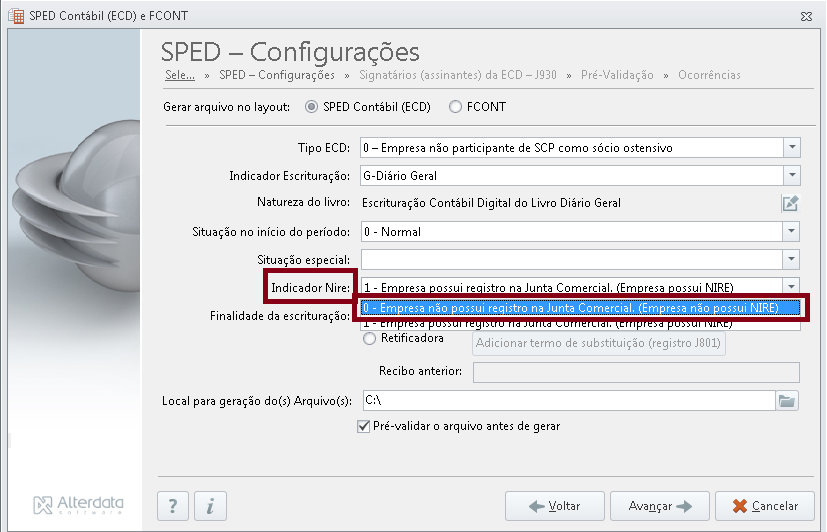Go to the Sele... breadcrumb step
The width and height of the screenshot is (827, 532).
[x=180, y=75]
